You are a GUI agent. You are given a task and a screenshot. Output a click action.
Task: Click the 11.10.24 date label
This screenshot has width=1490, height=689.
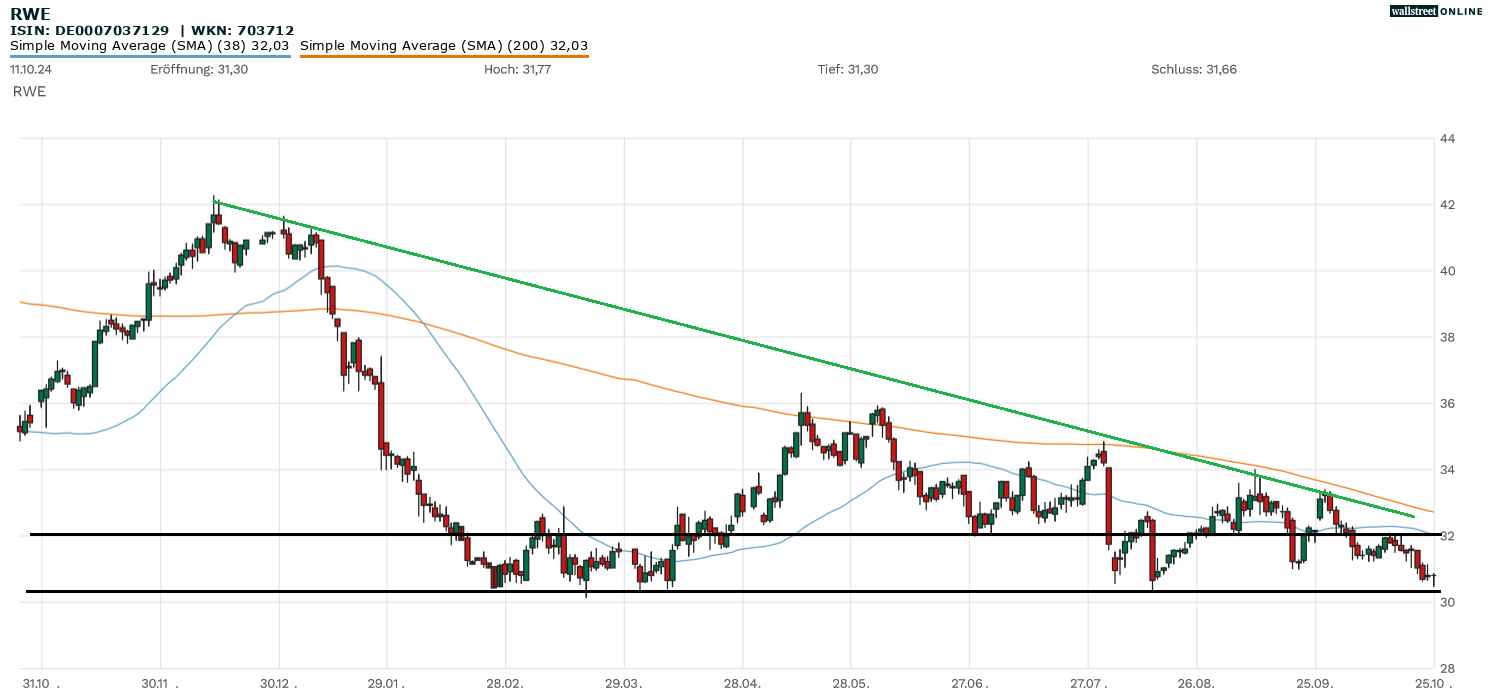[31, 69]
